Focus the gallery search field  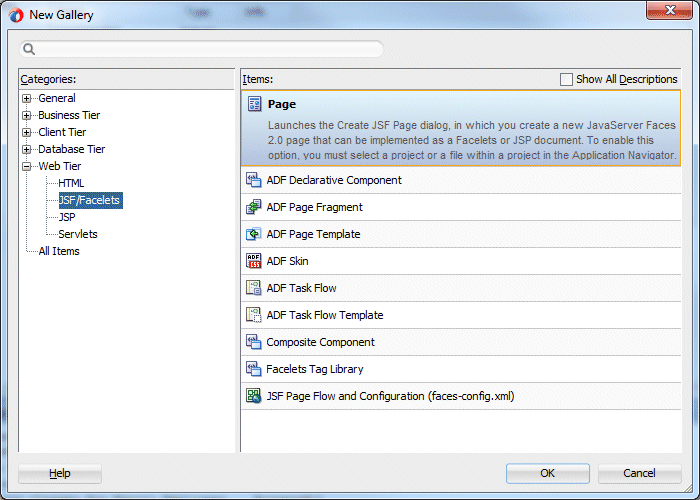[x=201, y=49]
